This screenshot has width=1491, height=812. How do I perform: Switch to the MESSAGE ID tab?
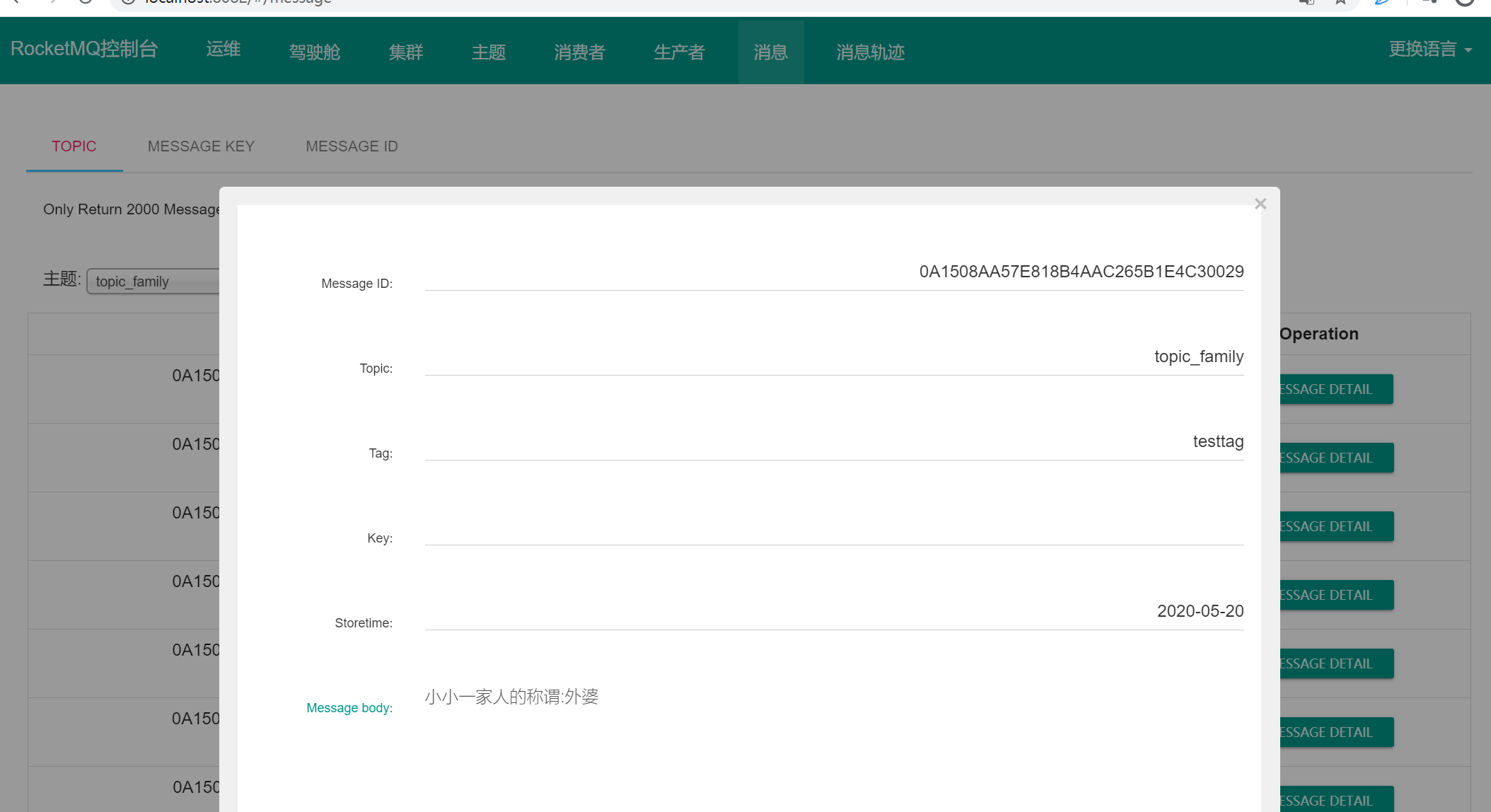click(x=352, y=146)
